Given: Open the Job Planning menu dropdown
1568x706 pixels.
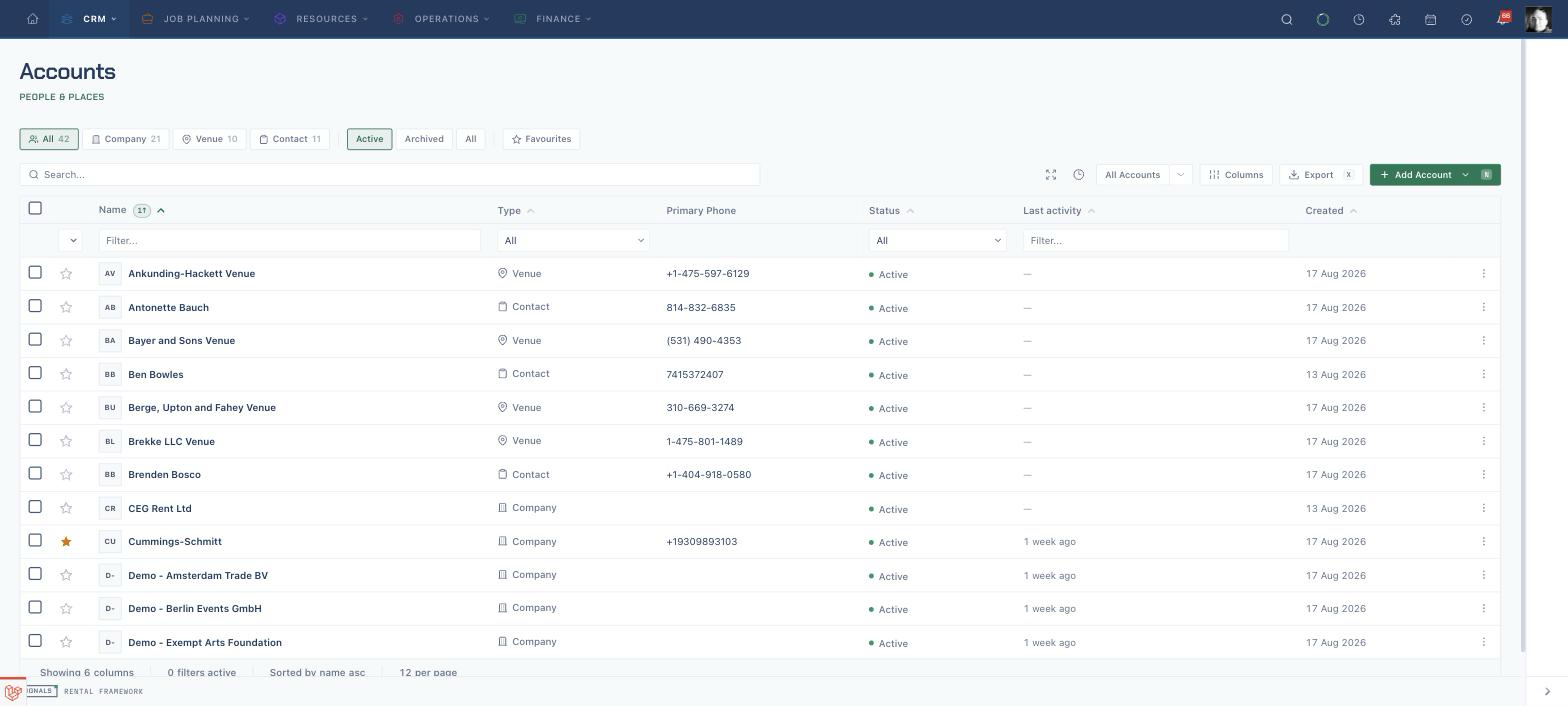Looking at the screenshot, I should [x=195, y=19].
